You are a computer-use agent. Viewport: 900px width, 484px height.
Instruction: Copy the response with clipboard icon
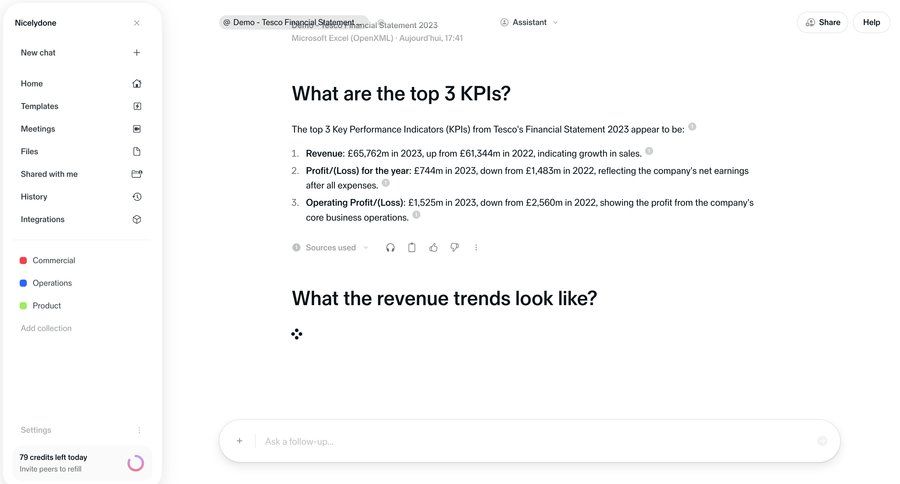click(x=412, y=247)
